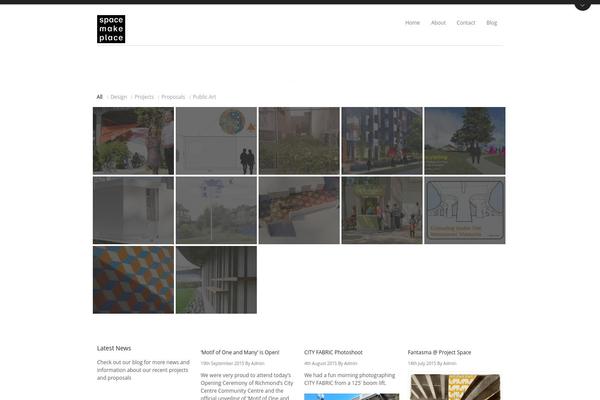Open the CITY FABRIC Photoshoot post

pos(333,352)
